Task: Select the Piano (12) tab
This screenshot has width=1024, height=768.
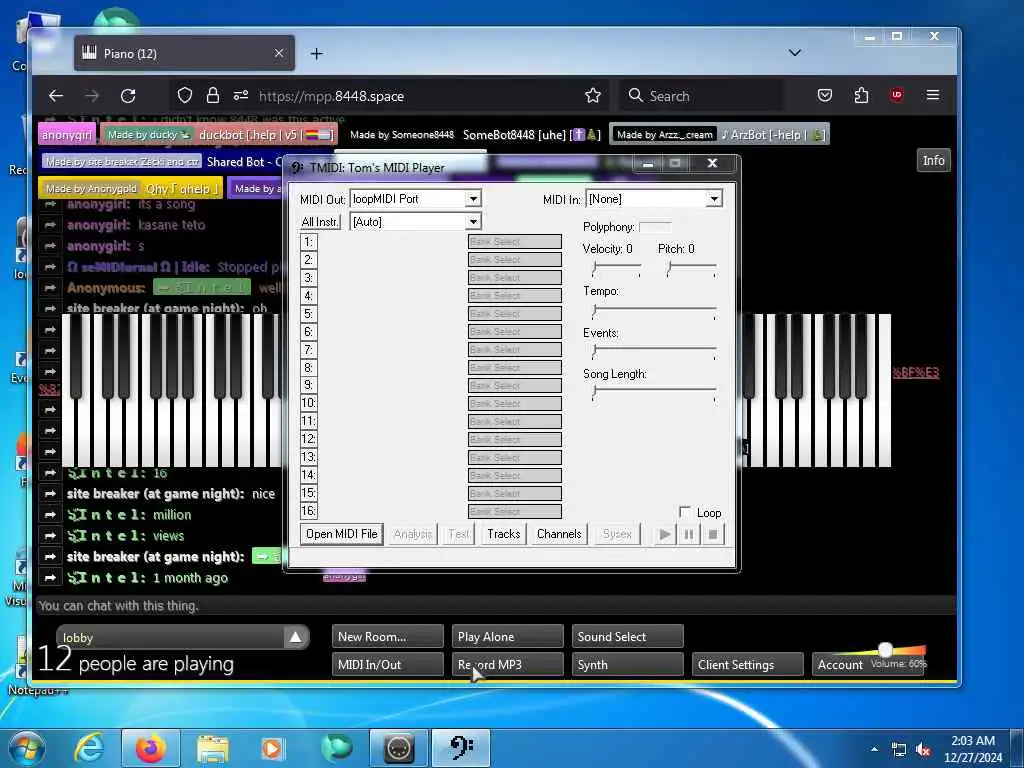Action: (184, 53)
